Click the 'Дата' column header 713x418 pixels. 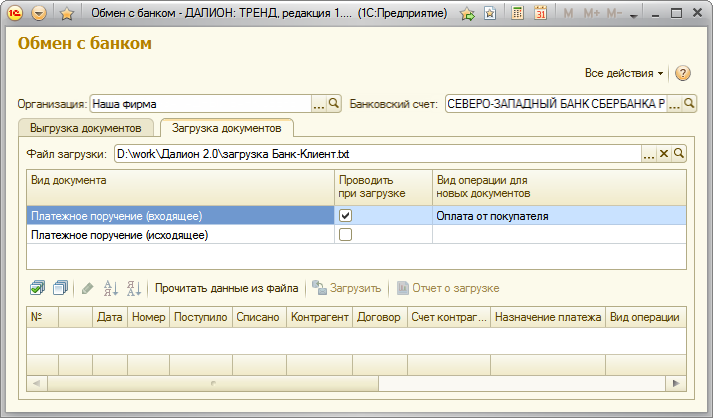pyautogui.click(x=110, y=317)
